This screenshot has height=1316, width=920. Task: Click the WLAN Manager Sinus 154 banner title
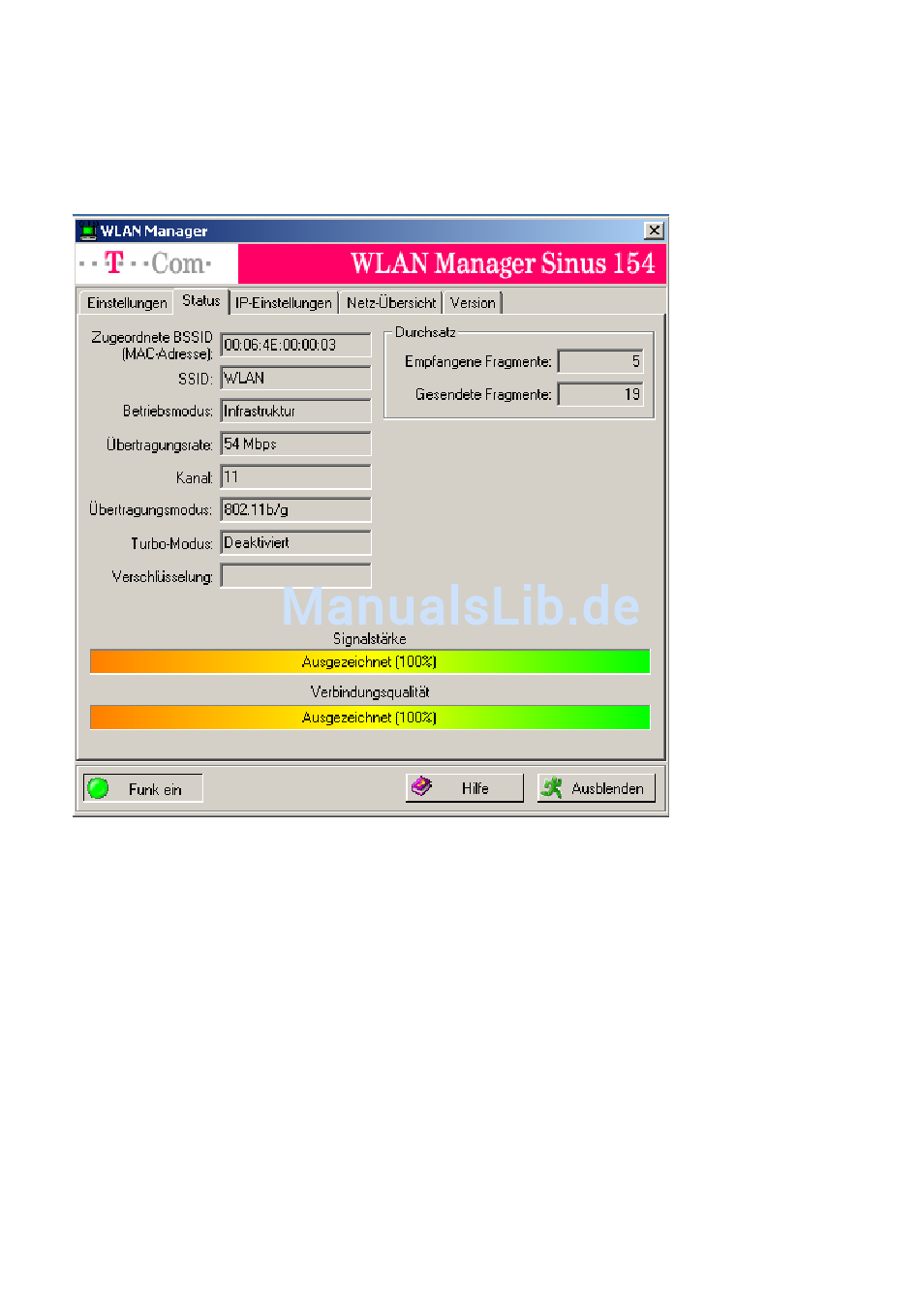[503, 263]
